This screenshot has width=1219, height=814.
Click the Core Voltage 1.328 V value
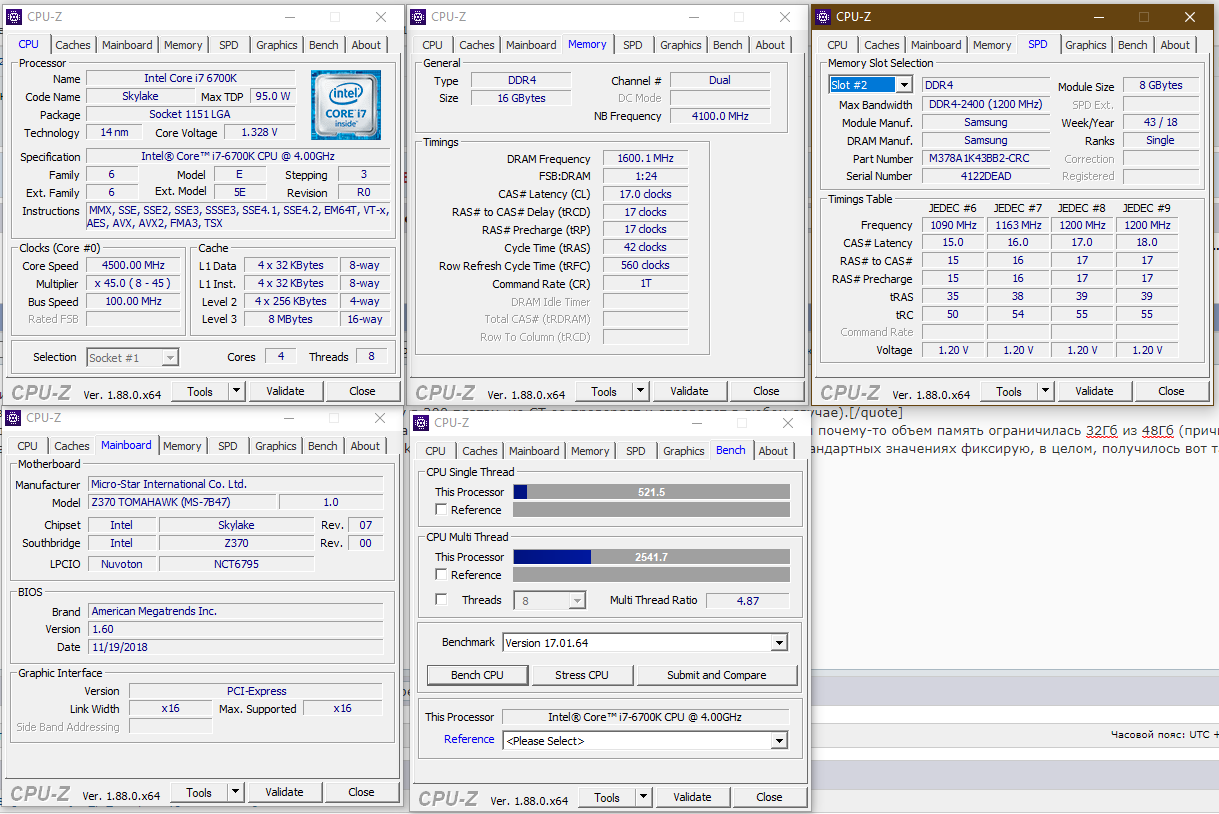tap(259, 132)
